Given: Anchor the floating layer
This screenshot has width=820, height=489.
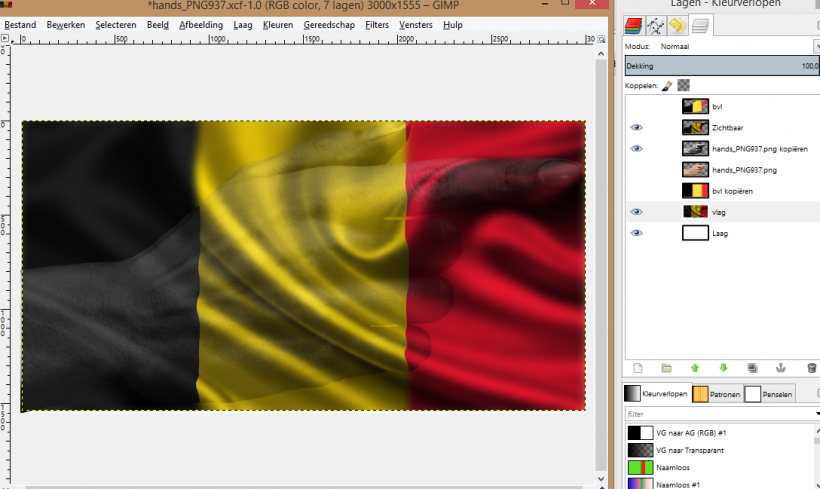Looking at the screenshot, I should tap(782, 368).
